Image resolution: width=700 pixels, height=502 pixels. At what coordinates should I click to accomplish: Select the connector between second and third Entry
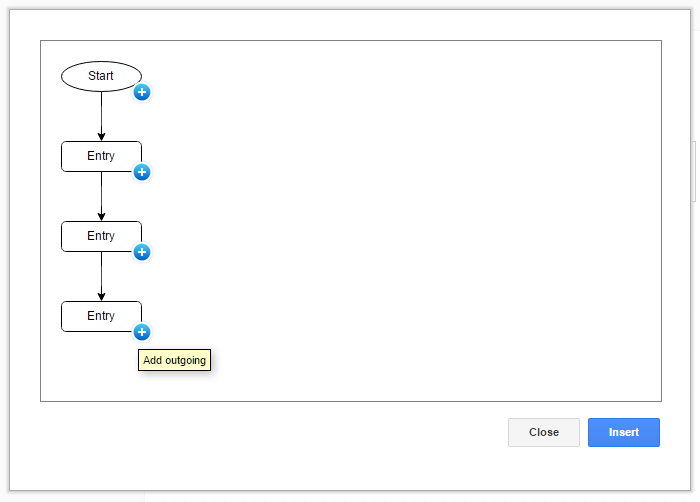101,274
